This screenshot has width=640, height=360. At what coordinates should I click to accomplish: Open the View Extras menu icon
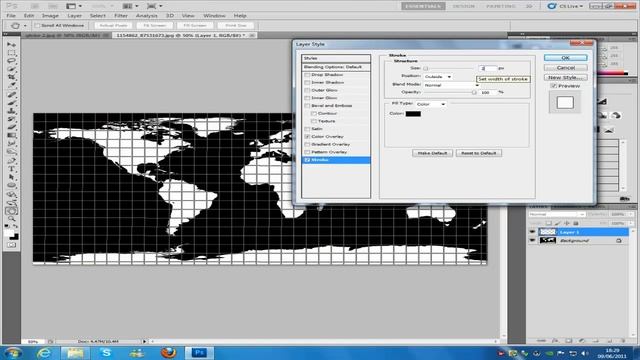coord(74,6)
